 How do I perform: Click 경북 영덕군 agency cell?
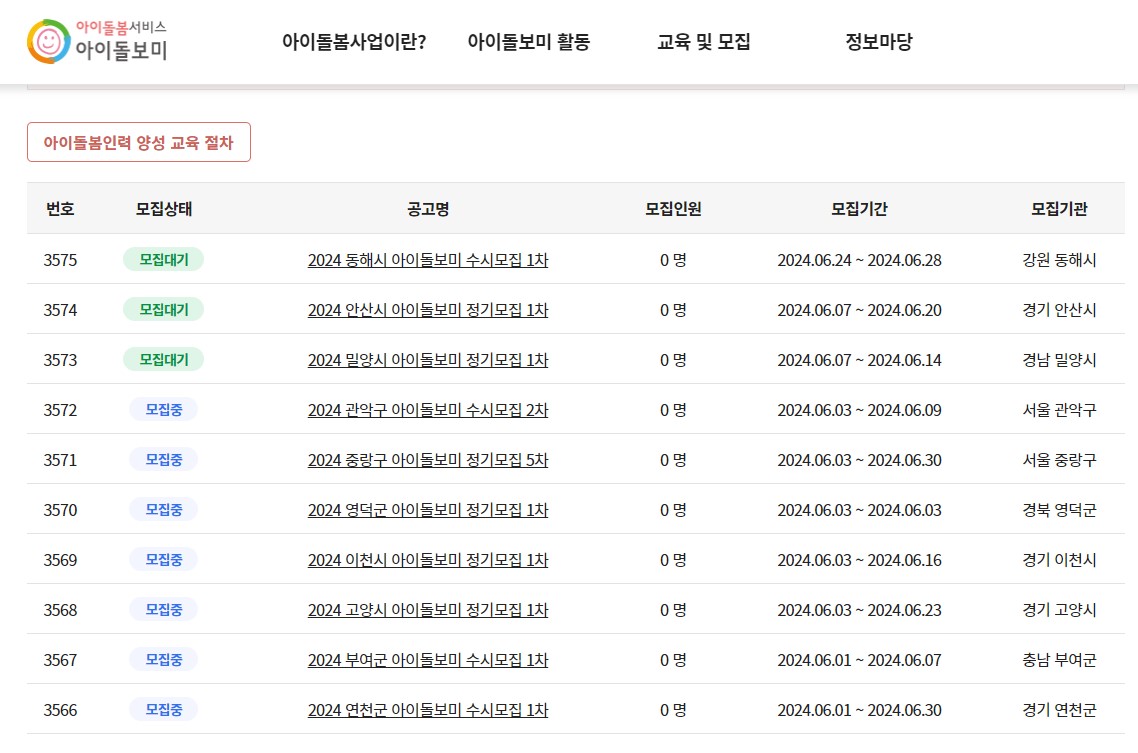(x=1060, y=510)
